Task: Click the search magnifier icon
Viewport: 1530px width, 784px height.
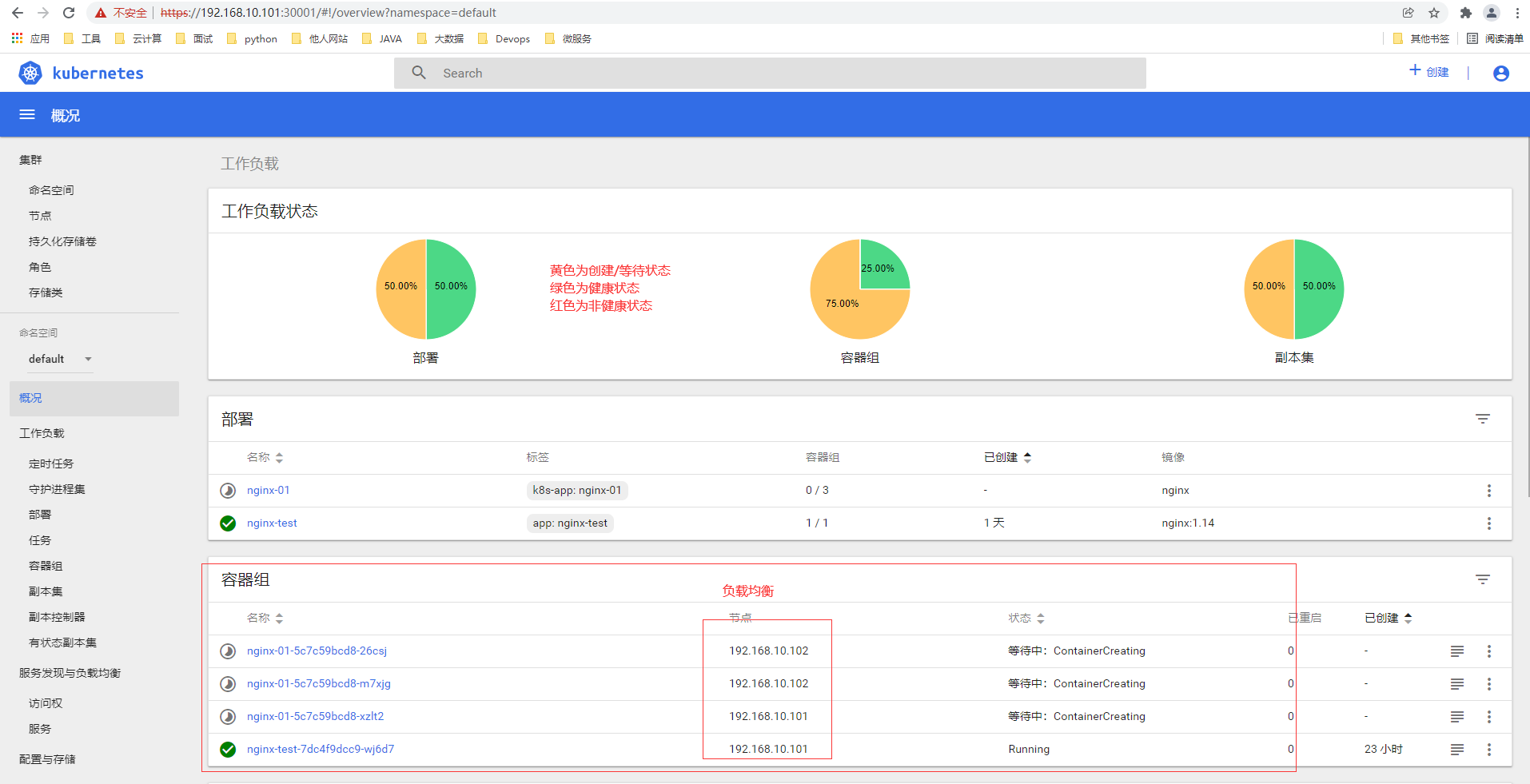Action: click(419, 73)
